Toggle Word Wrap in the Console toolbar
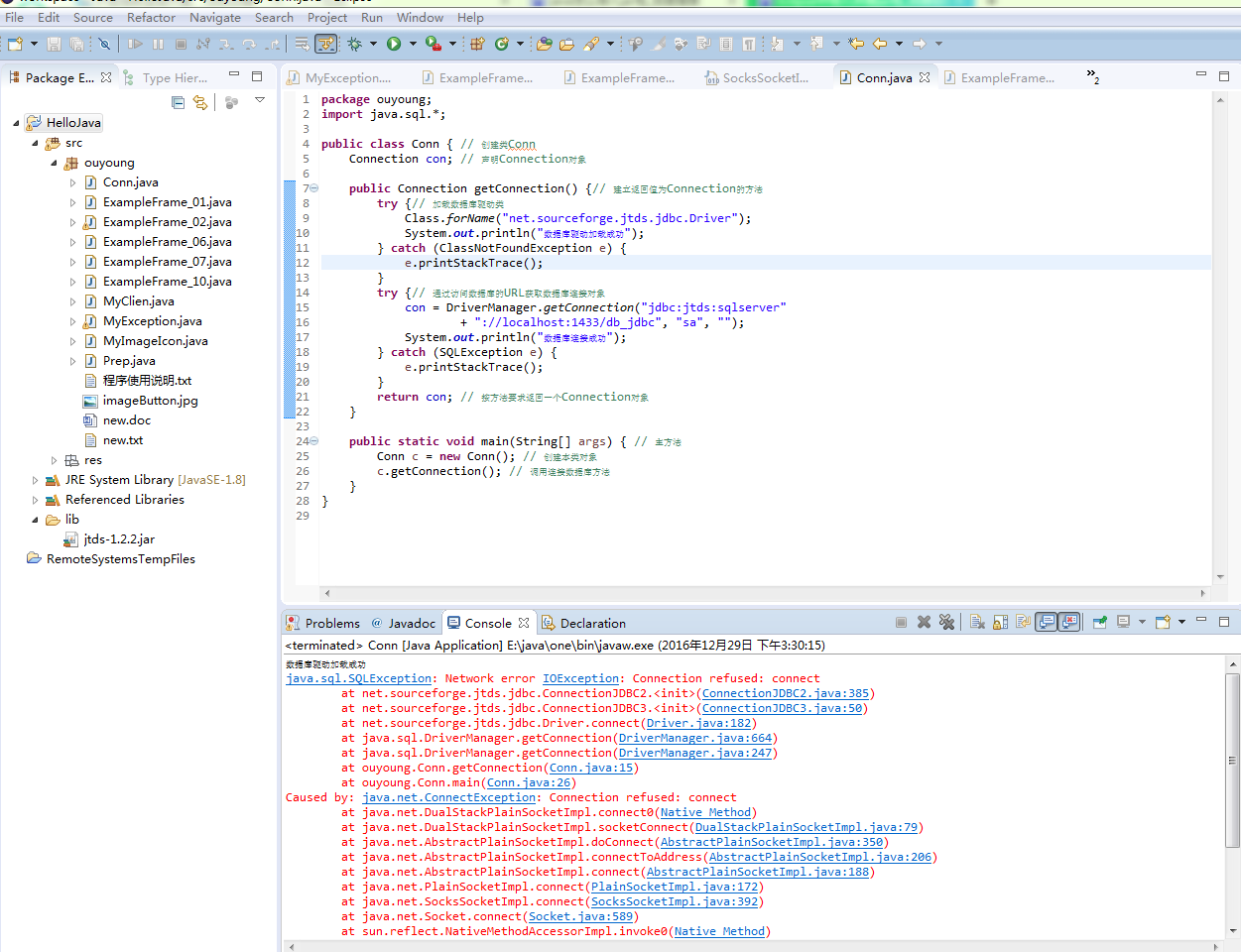 (x=1023, y=622)
